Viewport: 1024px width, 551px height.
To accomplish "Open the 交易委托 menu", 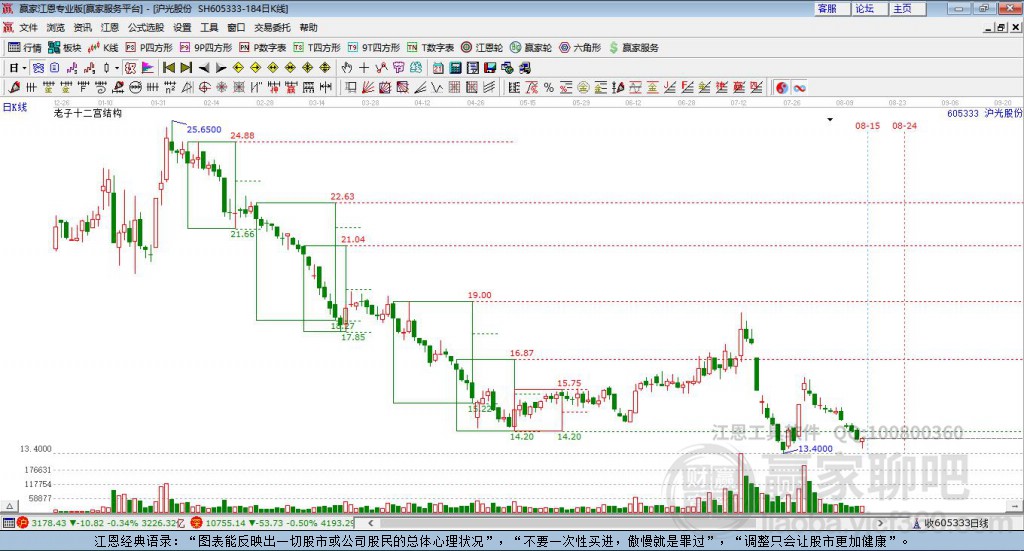I will (272, 27).
